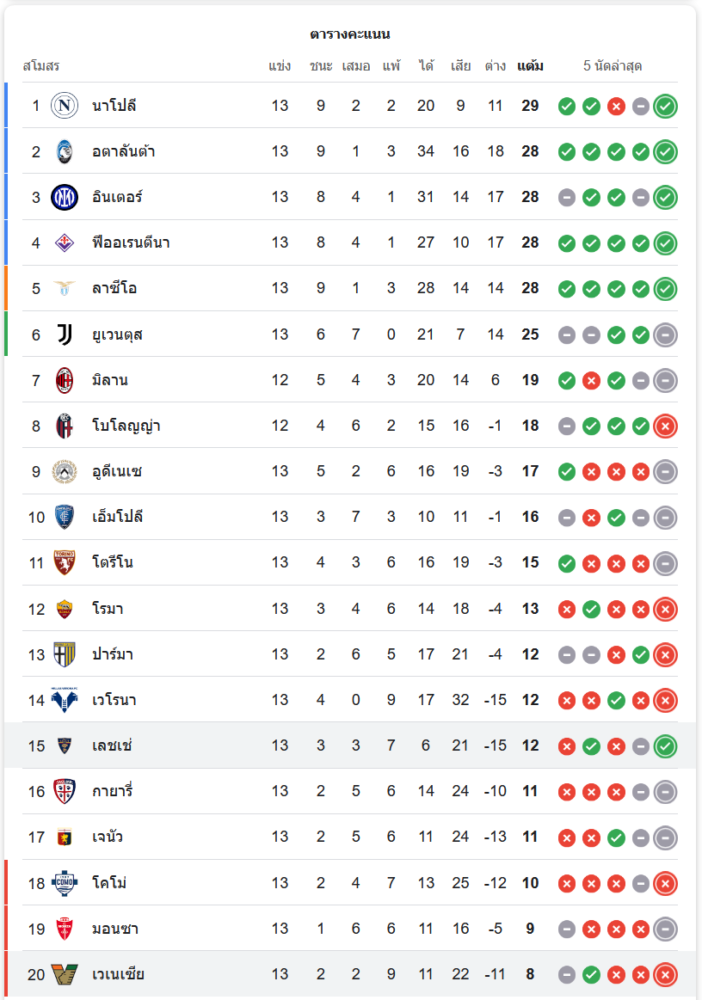
Task: Click the Fiorentina club crest icon
Action: [x=65, y=243]
